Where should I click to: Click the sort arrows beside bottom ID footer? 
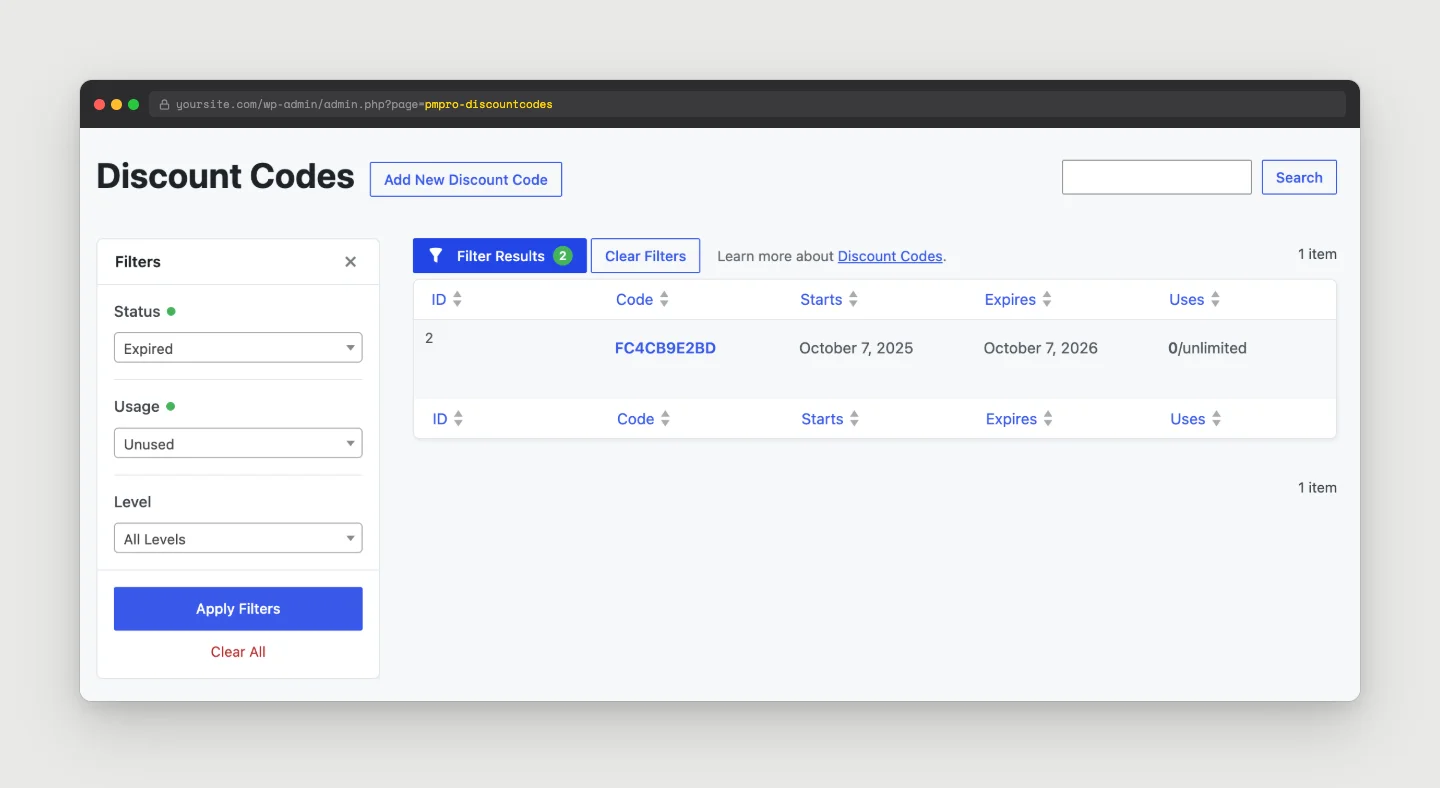point(458,419)
